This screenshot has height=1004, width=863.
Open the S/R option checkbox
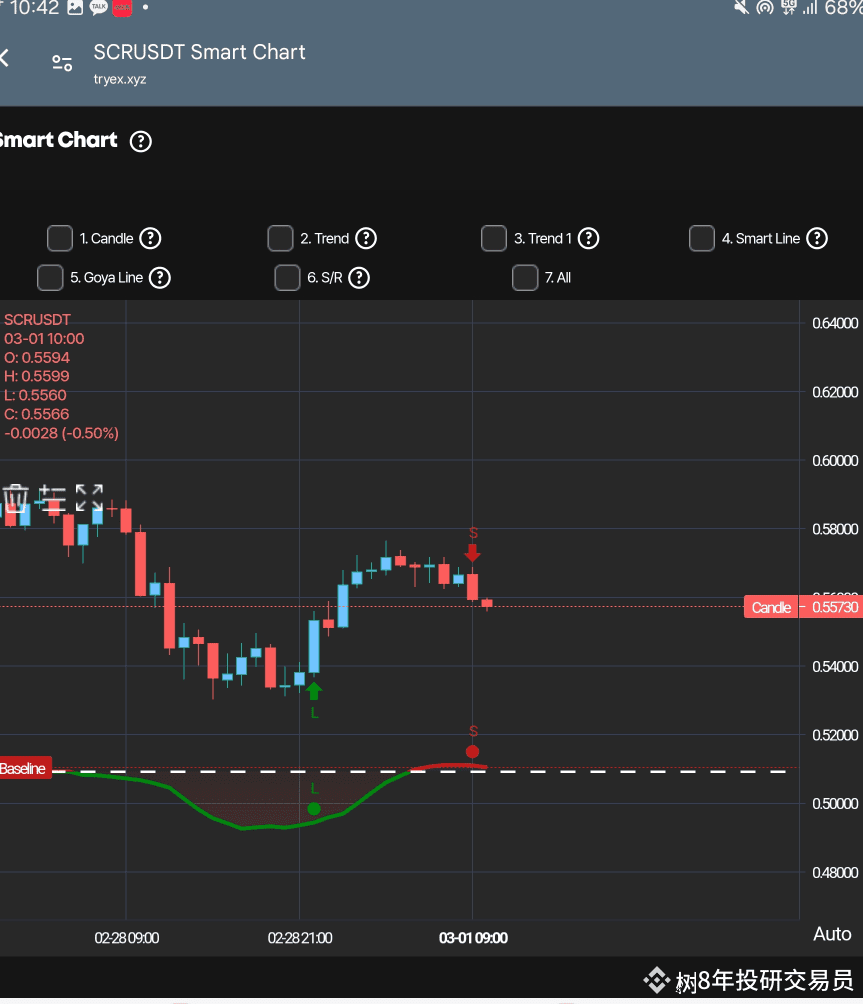(287, 278)
